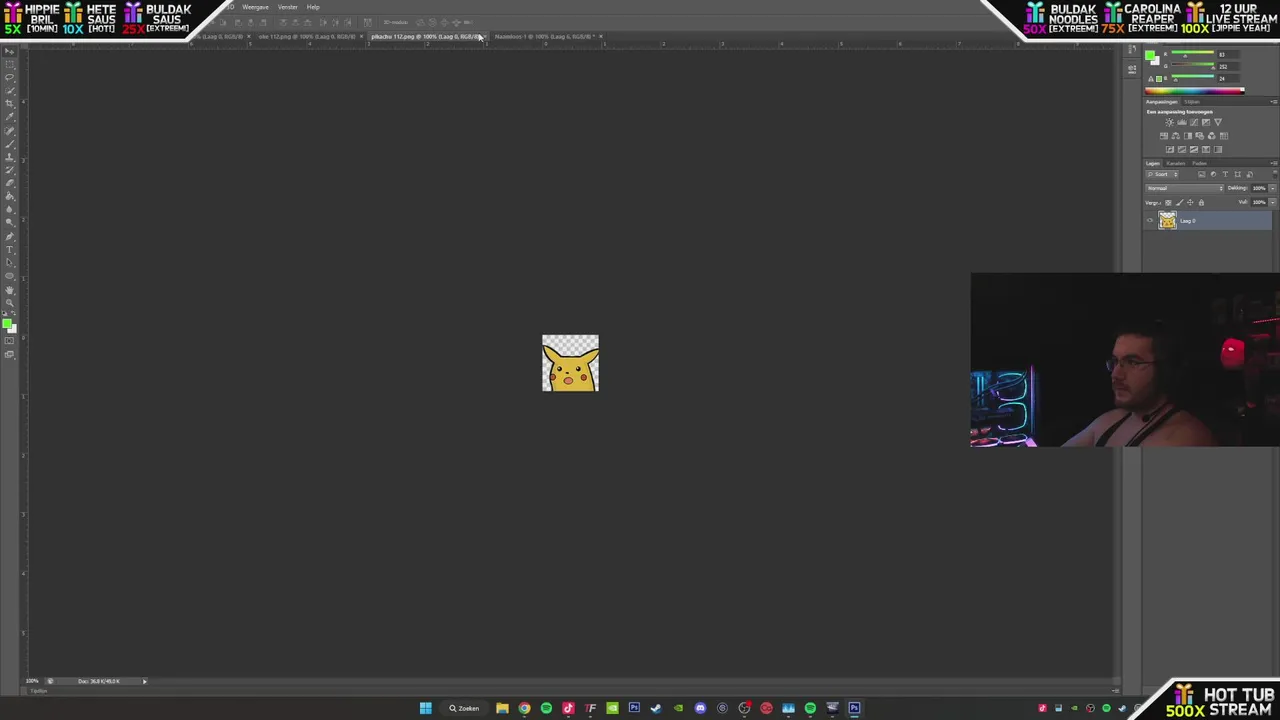Add a Brightness/Contrast adjustment
The width and height of the screenshot is (1280, 720).
(1169, 122)
